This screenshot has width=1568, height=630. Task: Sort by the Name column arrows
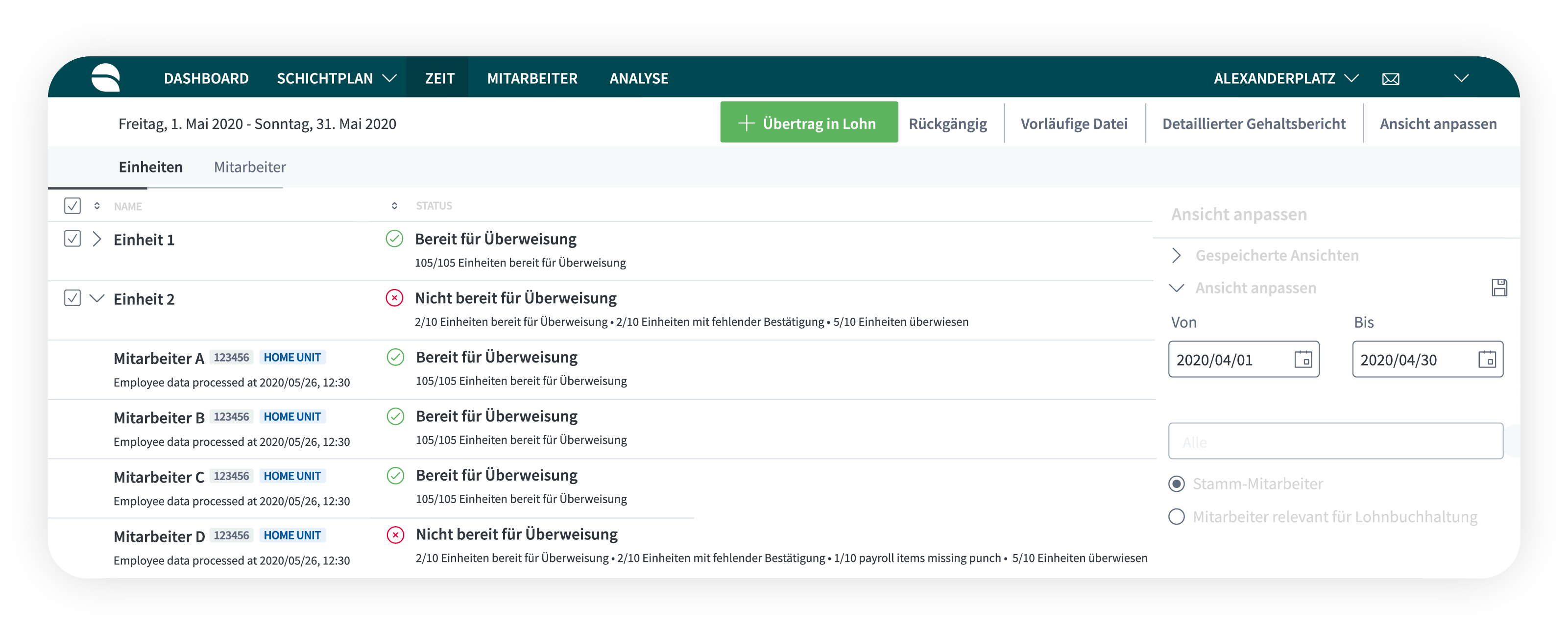[97, 206]
